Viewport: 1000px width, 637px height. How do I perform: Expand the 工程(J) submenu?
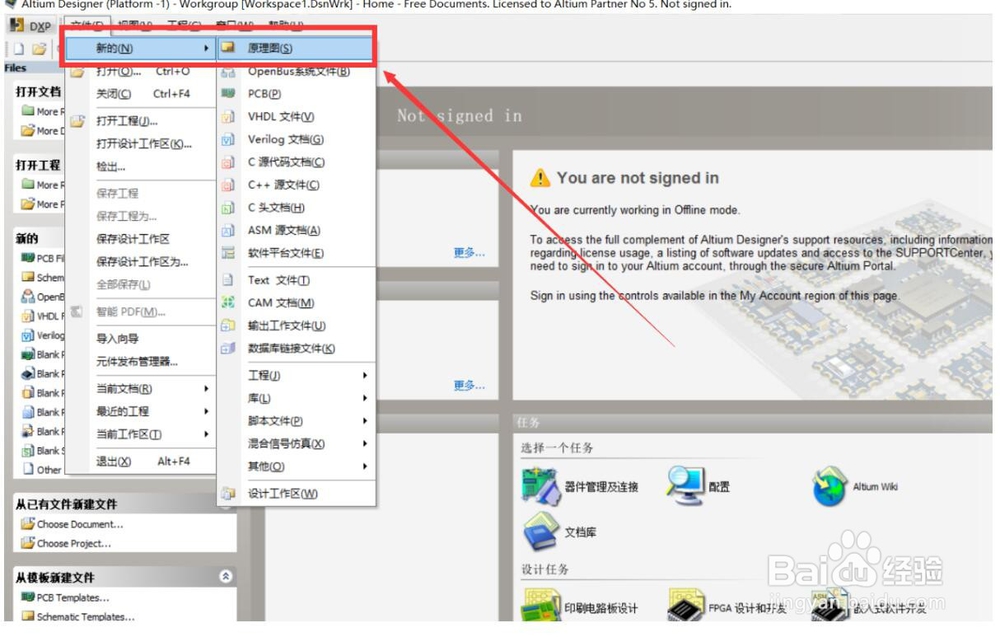(x=296, y=375)
